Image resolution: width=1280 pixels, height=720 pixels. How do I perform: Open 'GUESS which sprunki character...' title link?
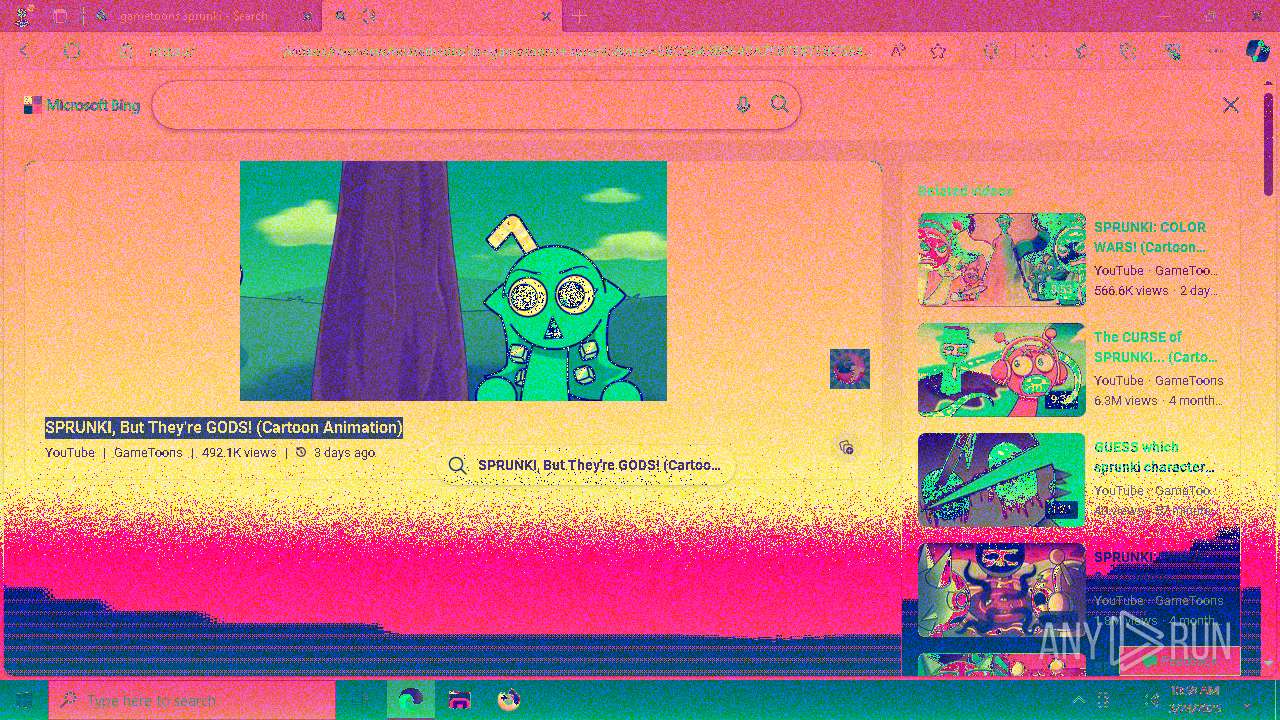coord(1154,457)
